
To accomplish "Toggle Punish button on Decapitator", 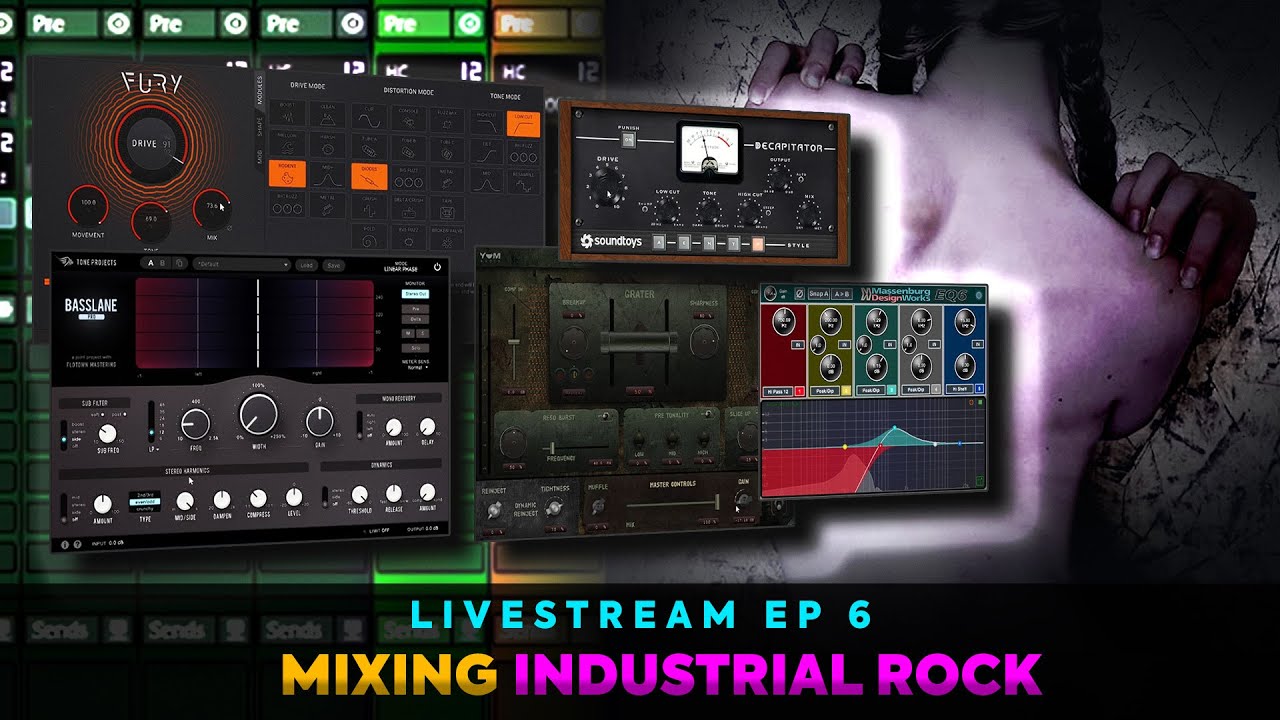I will pos(628,140).
